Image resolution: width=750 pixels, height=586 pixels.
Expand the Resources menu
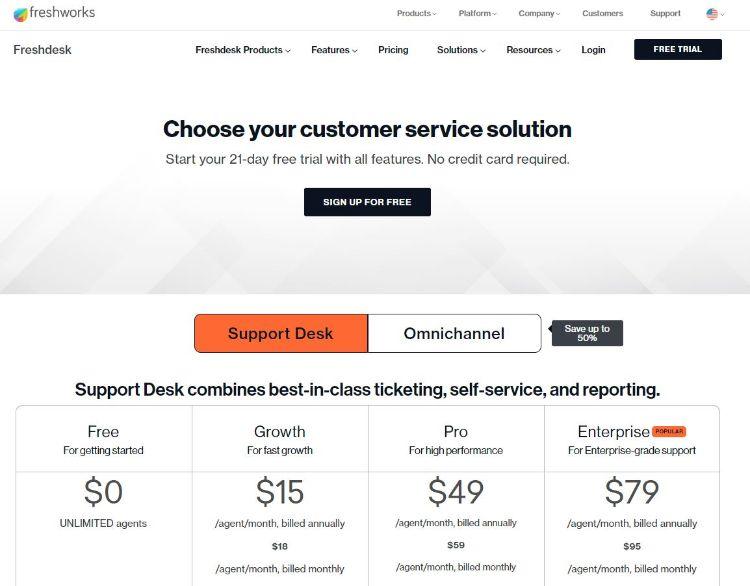(533, 50)
